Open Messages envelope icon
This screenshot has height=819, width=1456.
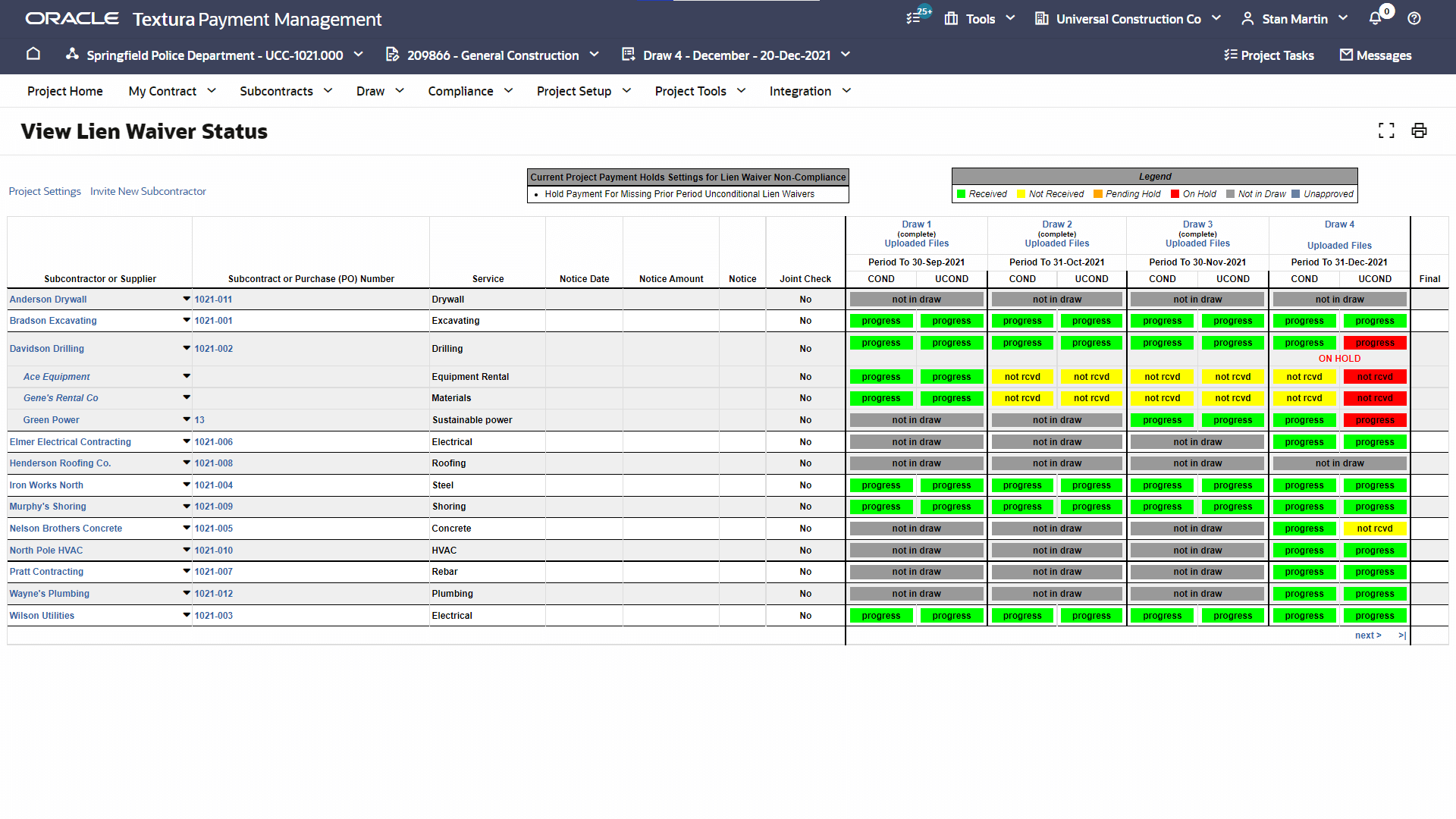(x=1346, y=55)
